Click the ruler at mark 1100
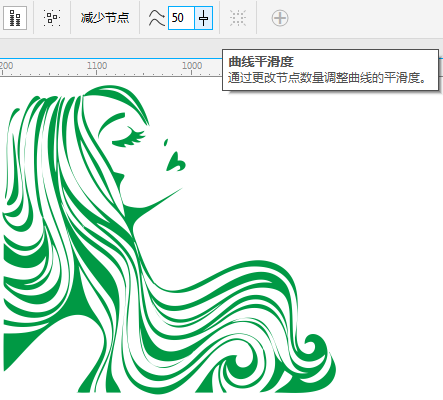The image size is (443, 400). [x=97, y=66]
